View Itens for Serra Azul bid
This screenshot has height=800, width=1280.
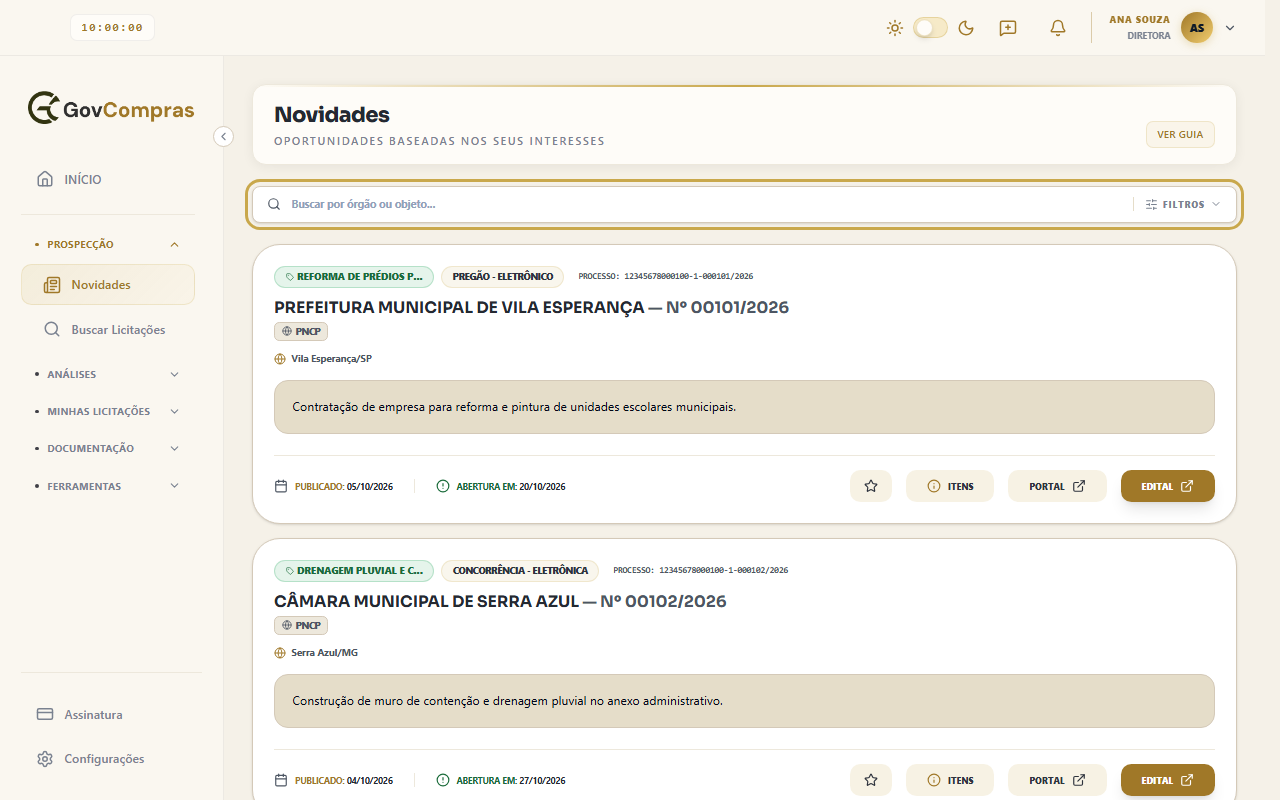point(950,780)
